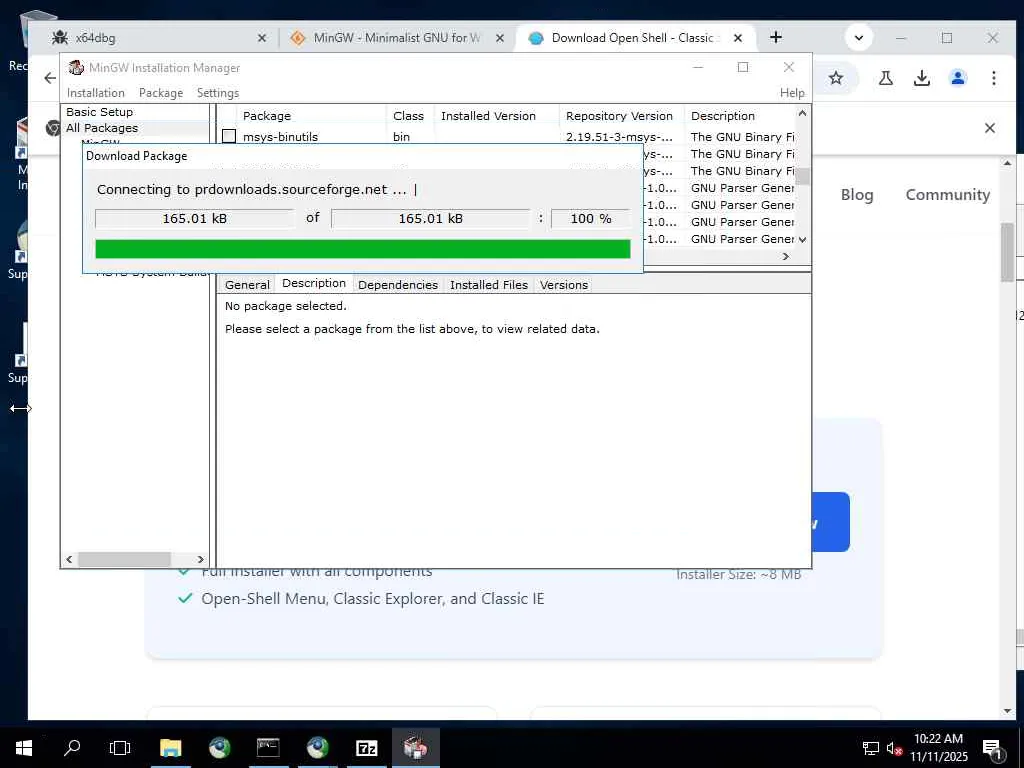Click the left tree pane scroll-right arrow

coord(200,559)
